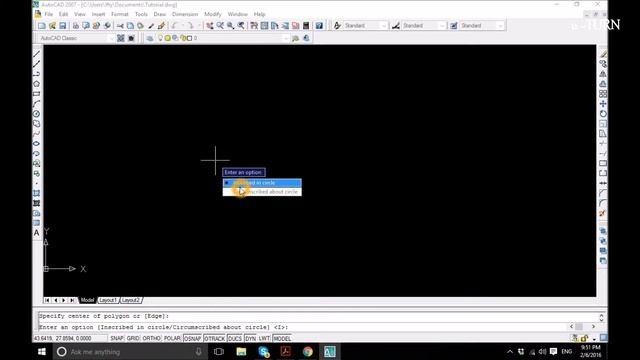Click the Plot printer icon
Image resolution: width=640 pixels, height=360 pixels.
[x=76, y=26]
